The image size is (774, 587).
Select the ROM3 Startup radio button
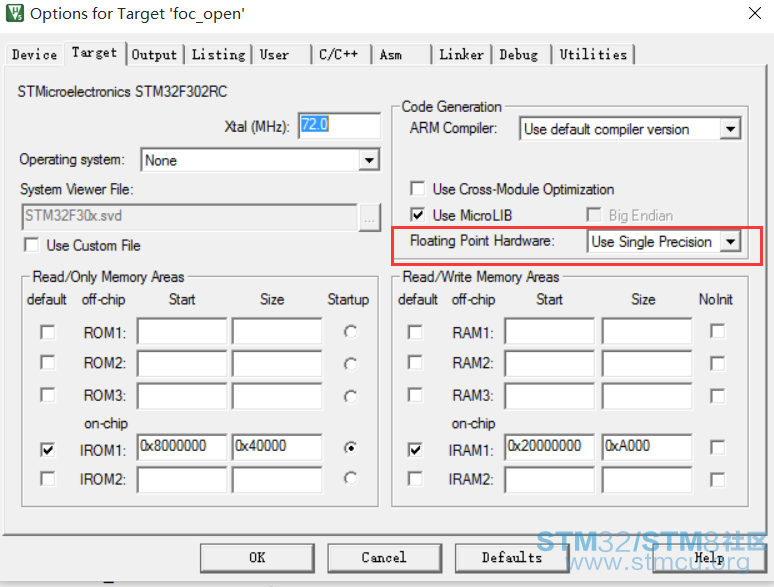click(x=350, y=396)
